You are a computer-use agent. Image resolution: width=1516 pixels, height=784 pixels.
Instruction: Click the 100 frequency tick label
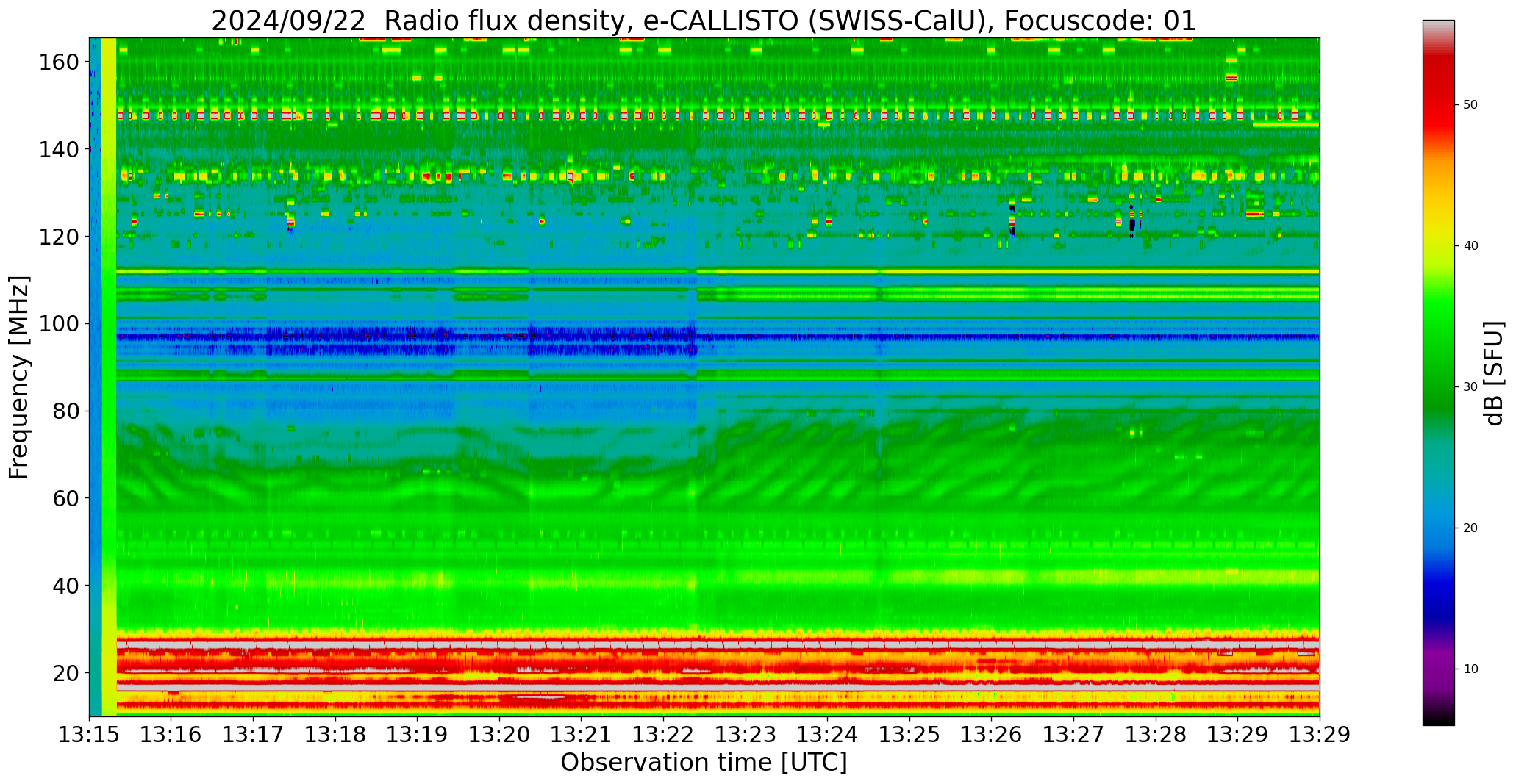coord(59,323)
